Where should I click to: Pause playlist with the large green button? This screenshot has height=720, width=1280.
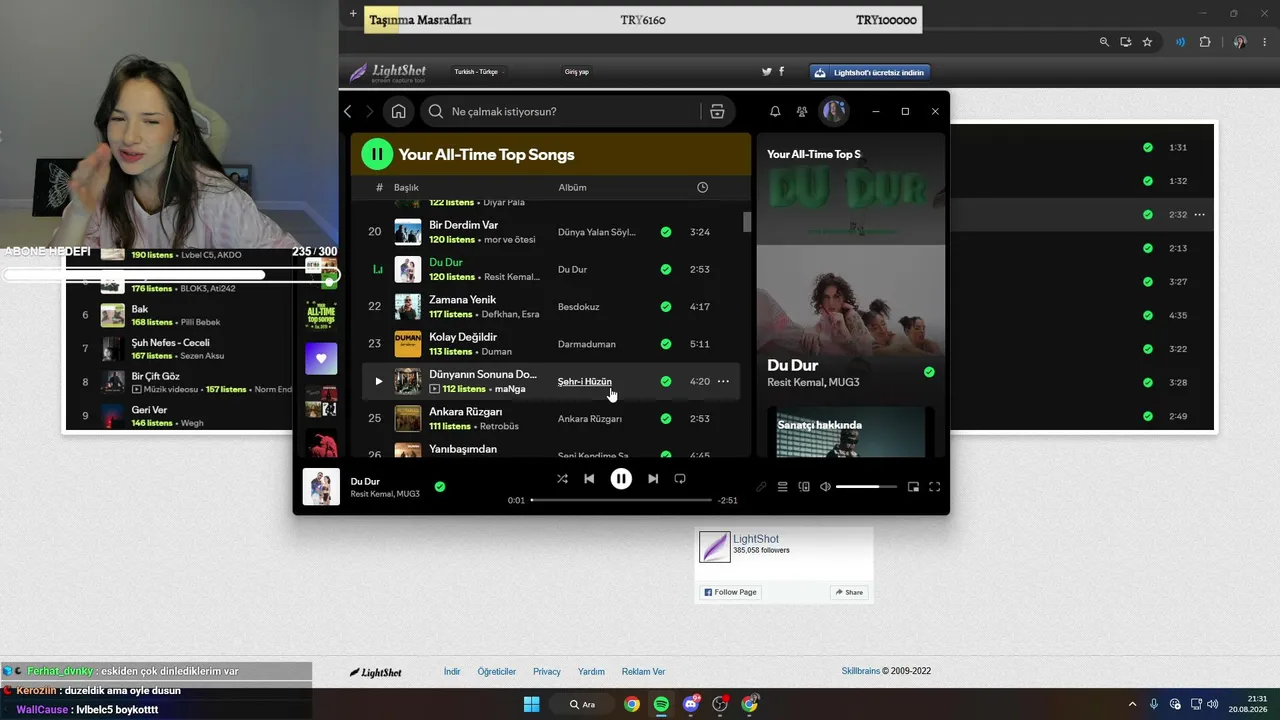coord(377,154)
